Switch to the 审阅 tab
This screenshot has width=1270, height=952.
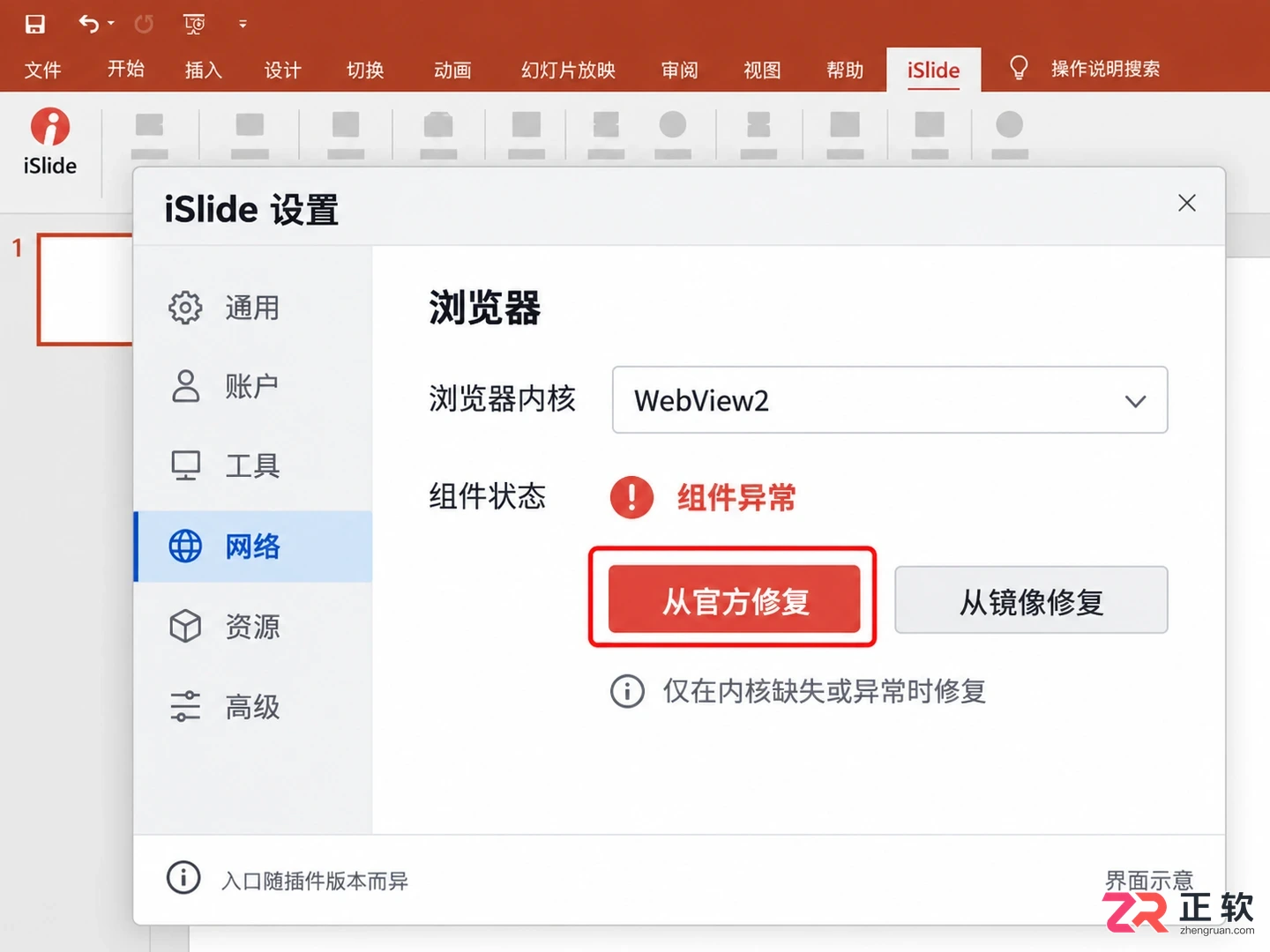pyautogui.click(x=680, y=70)
